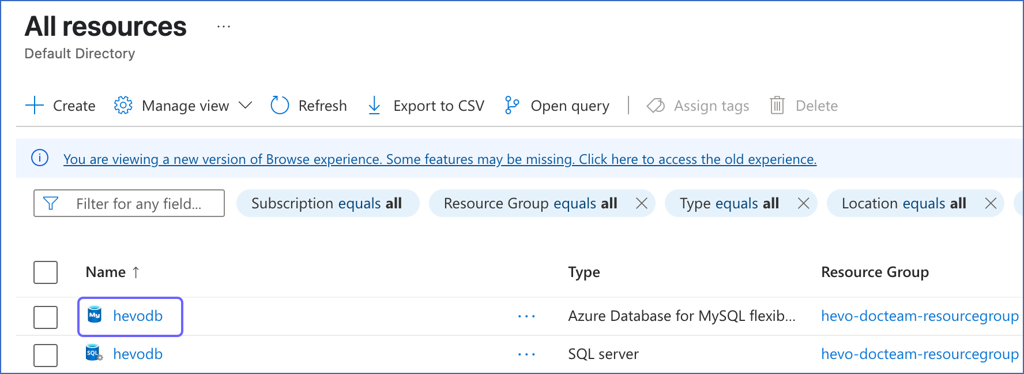1024x374 pixels.
Task: Click the Create toolbar label
Action: (74, 106)
